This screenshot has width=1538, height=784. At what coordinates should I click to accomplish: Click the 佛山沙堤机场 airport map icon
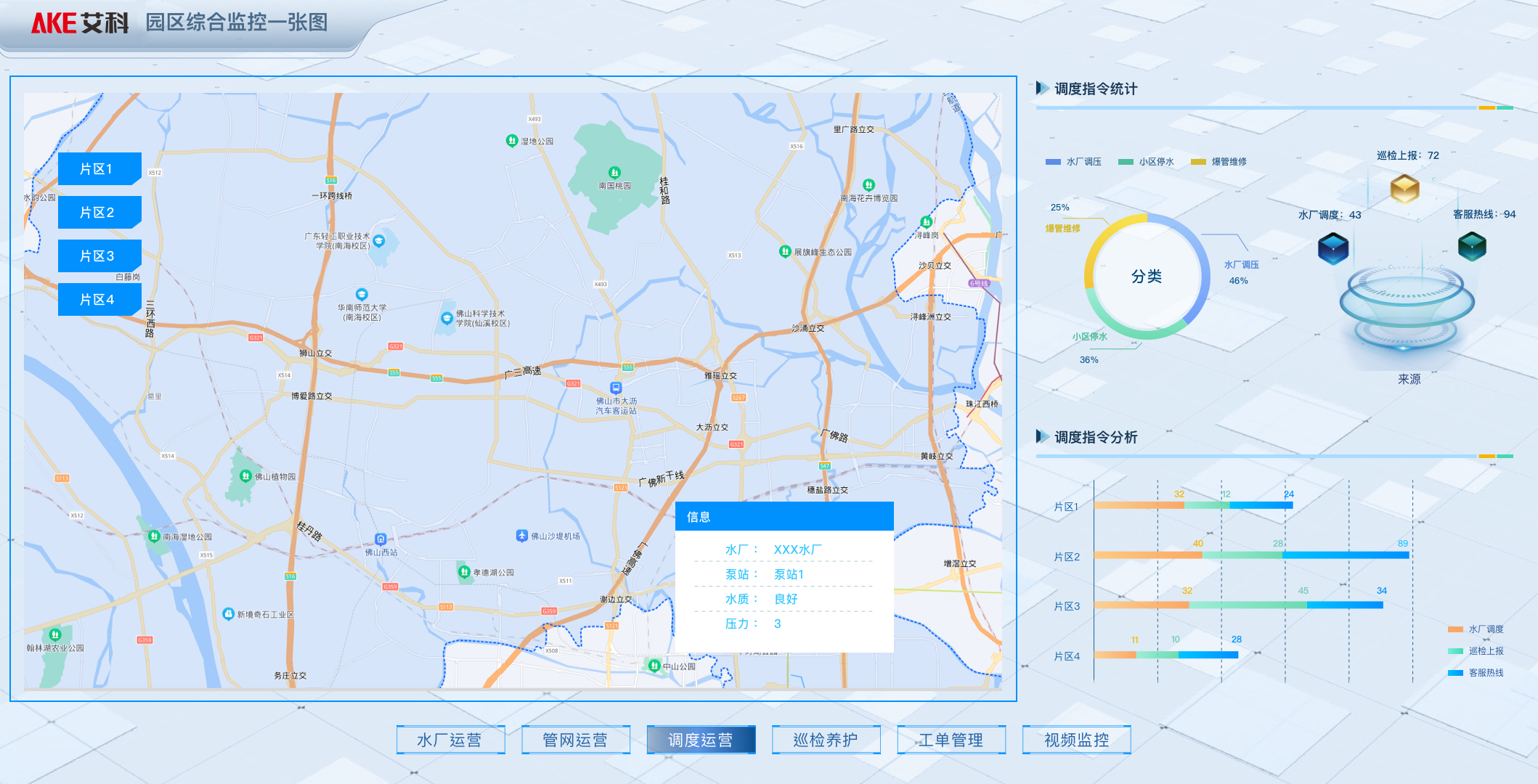point(521,536)
